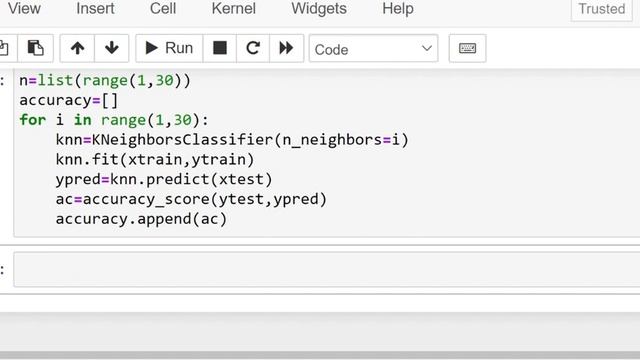Image resolution: width=640 pixels, height=360 pixels.
Task: Click the paste cells icon
Action: coord(36,48)
